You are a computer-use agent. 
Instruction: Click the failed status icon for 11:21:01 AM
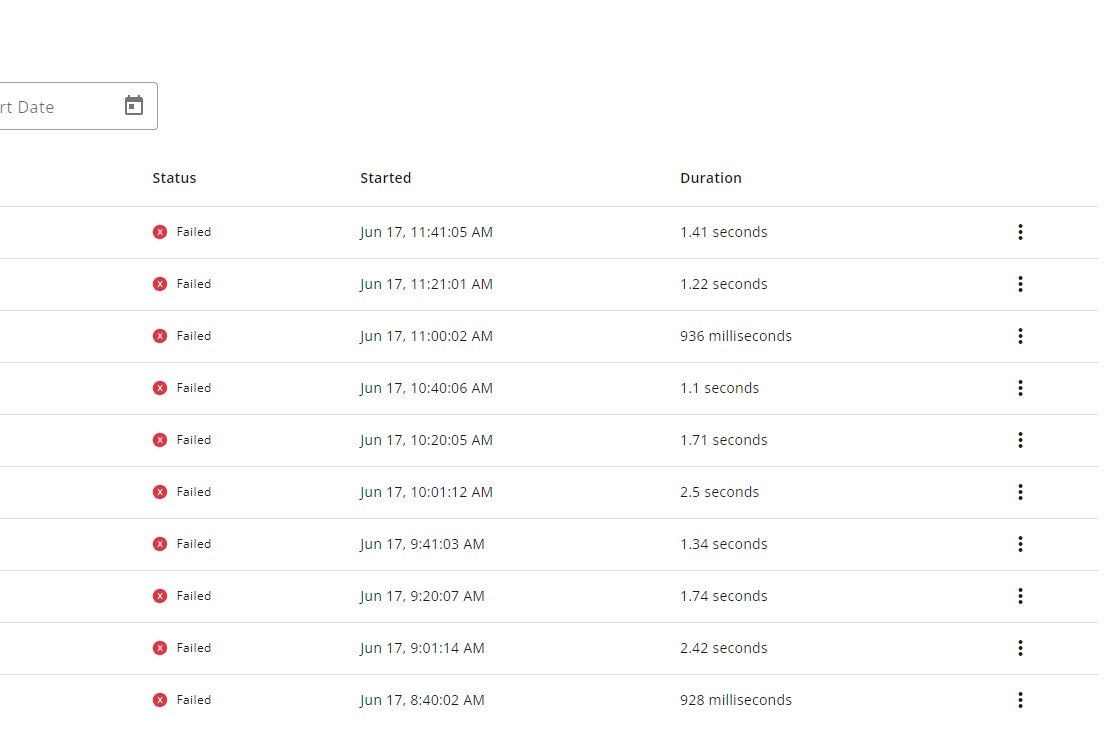[x=160, y=284]
